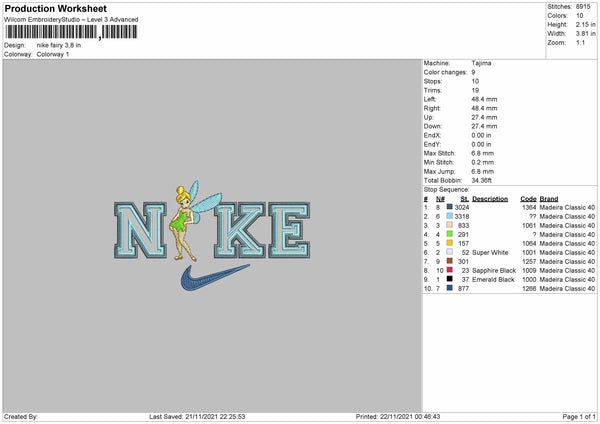
Task: Select the embroidered letter N in preview
Action: (x=141, y=230)
